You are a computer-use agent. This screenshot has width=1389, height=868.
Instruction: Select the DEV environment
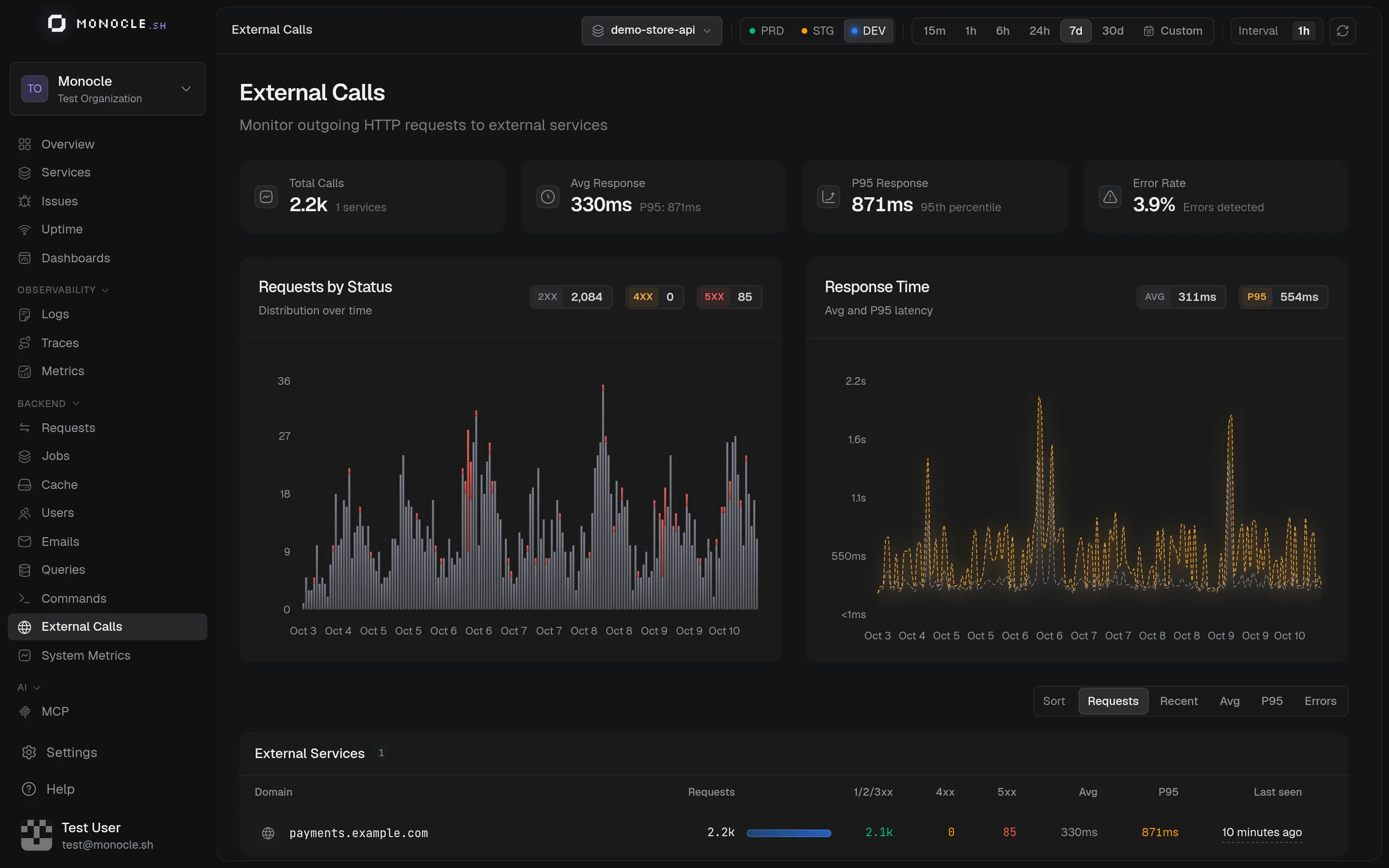coord(868,30)
